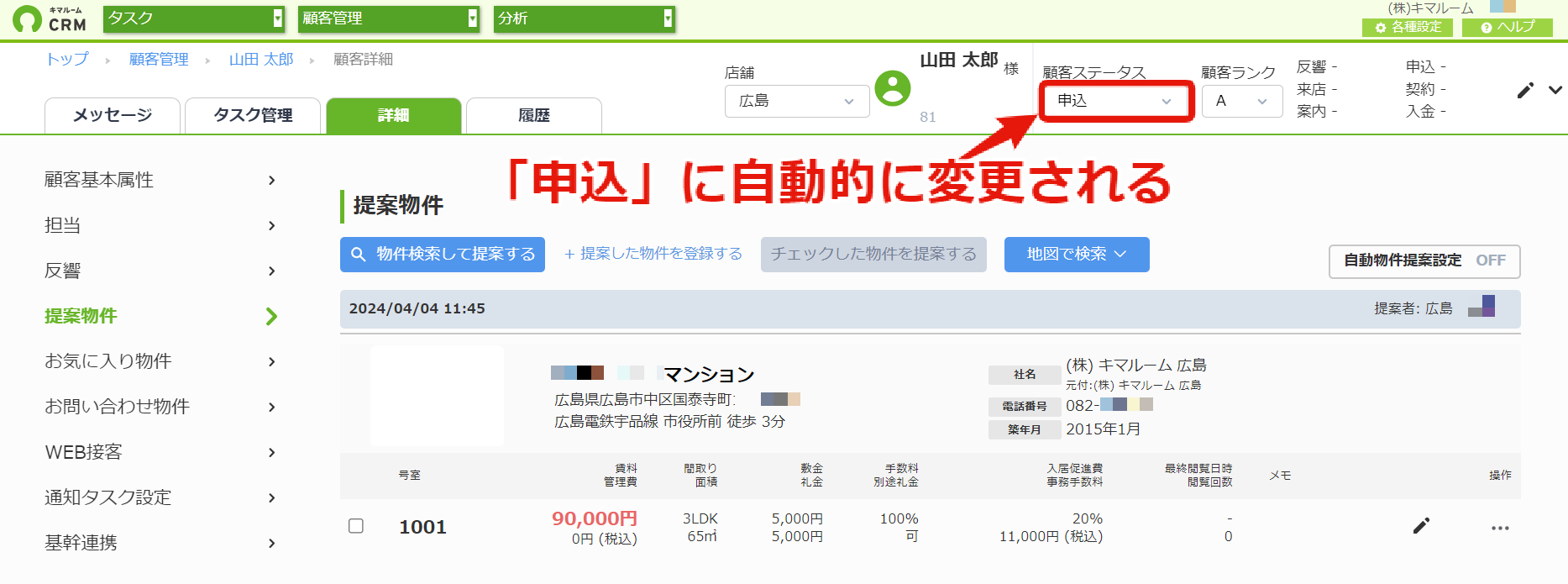
Task: Click 提案した物件を登録する link
Action: [653, 254]
